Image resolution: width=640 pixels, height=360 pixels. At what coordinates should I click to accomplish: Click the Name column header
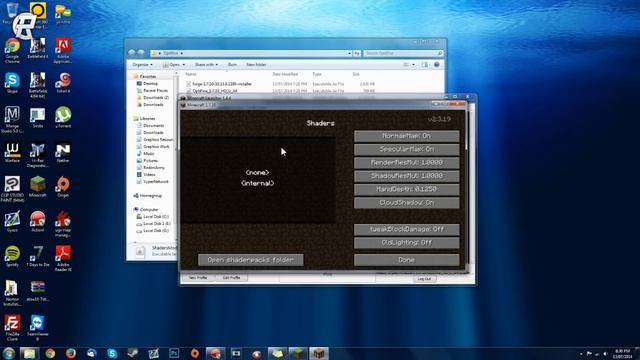click(x=191, y=74)
